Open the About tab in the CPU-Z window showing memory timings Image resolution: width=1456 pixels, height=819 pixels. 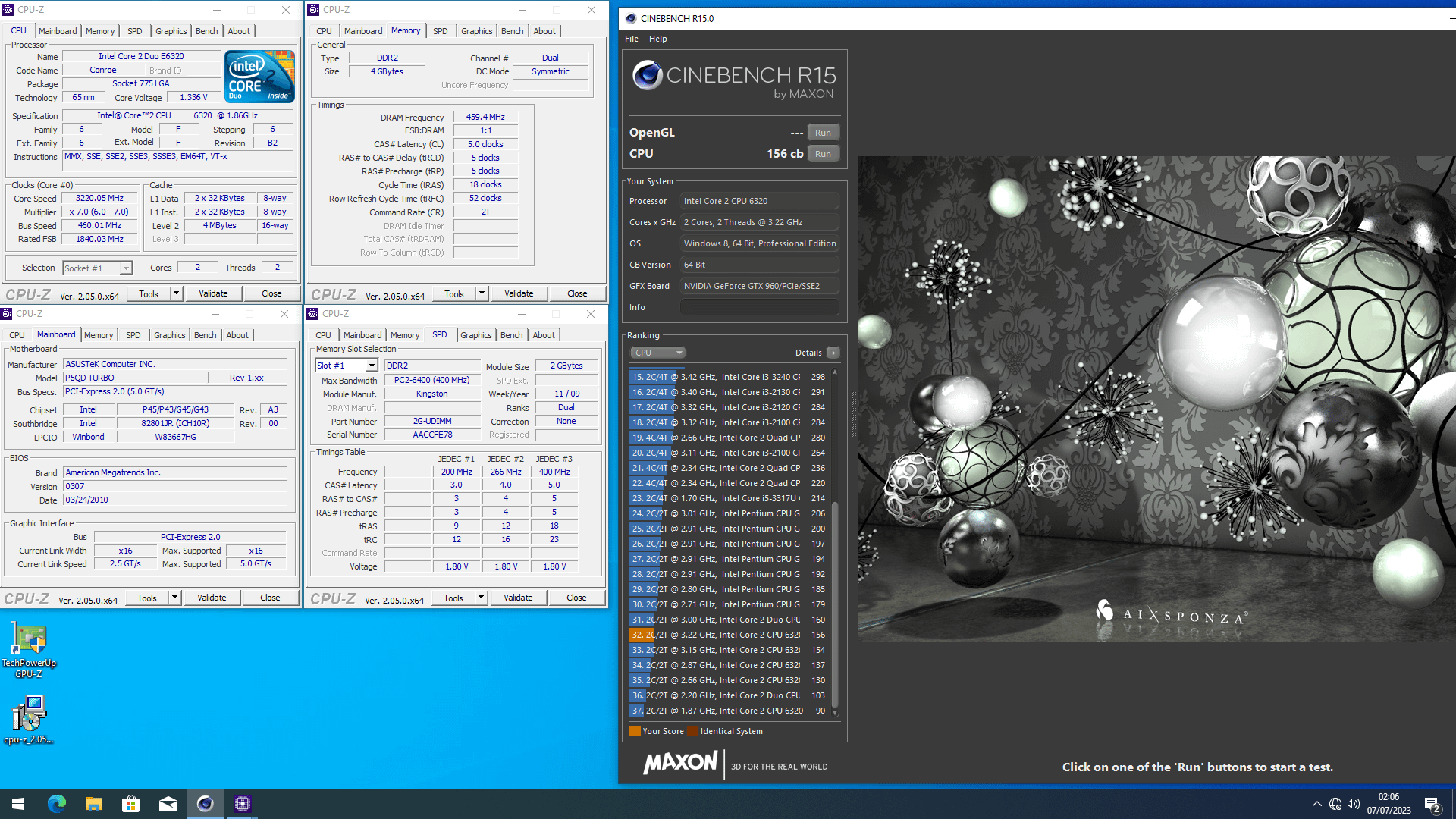(544, 31)
